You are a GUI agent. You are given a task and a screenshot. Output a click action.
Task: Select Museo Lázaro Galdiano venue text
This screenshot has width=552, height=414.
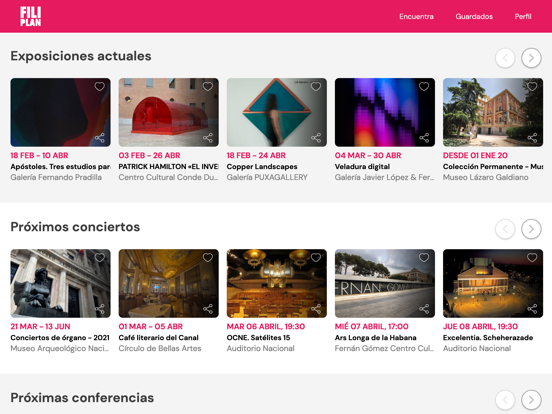[485, 177]
